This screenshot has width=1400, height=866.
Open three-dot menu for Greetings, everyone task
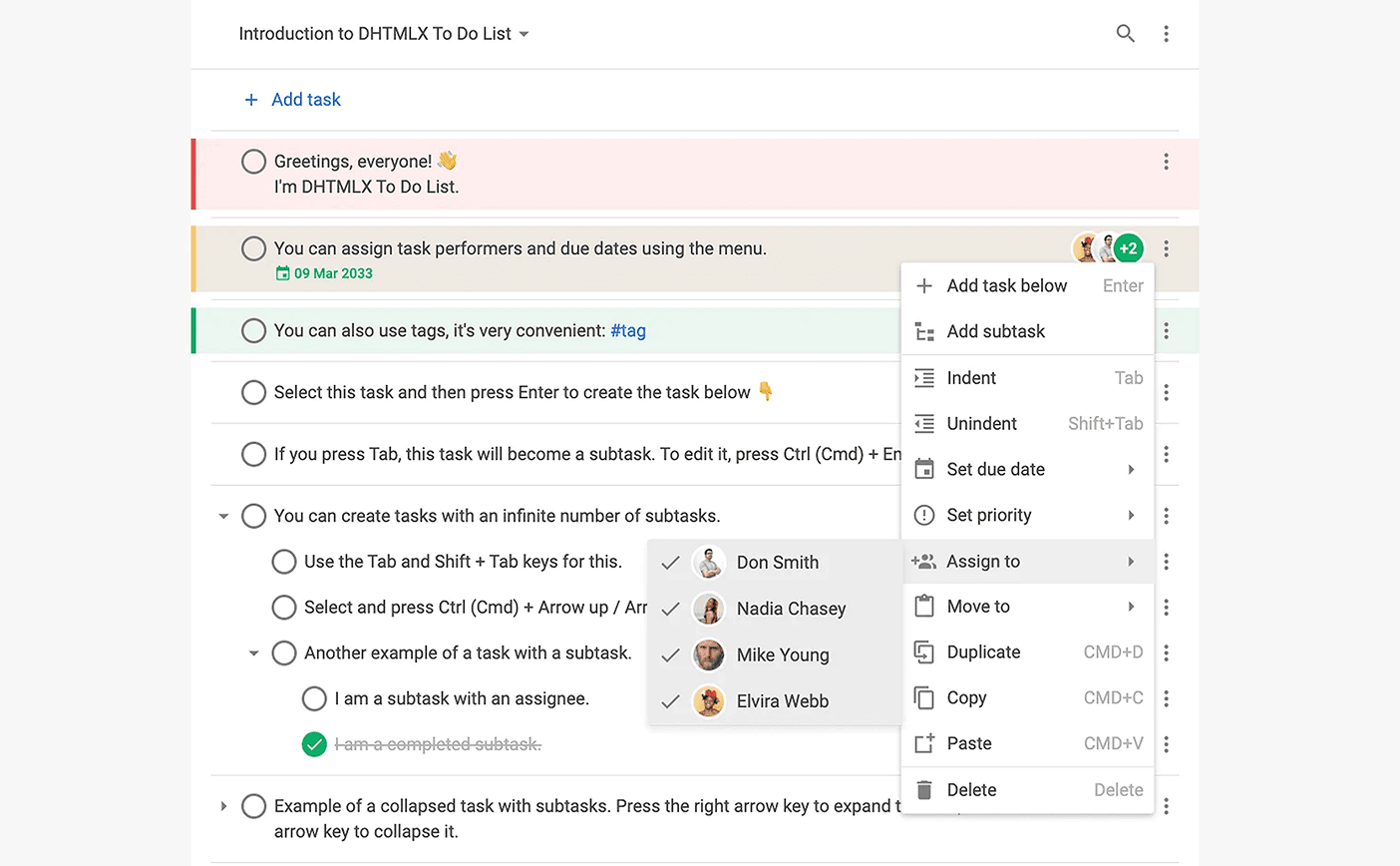click(x=1166, y=162)
